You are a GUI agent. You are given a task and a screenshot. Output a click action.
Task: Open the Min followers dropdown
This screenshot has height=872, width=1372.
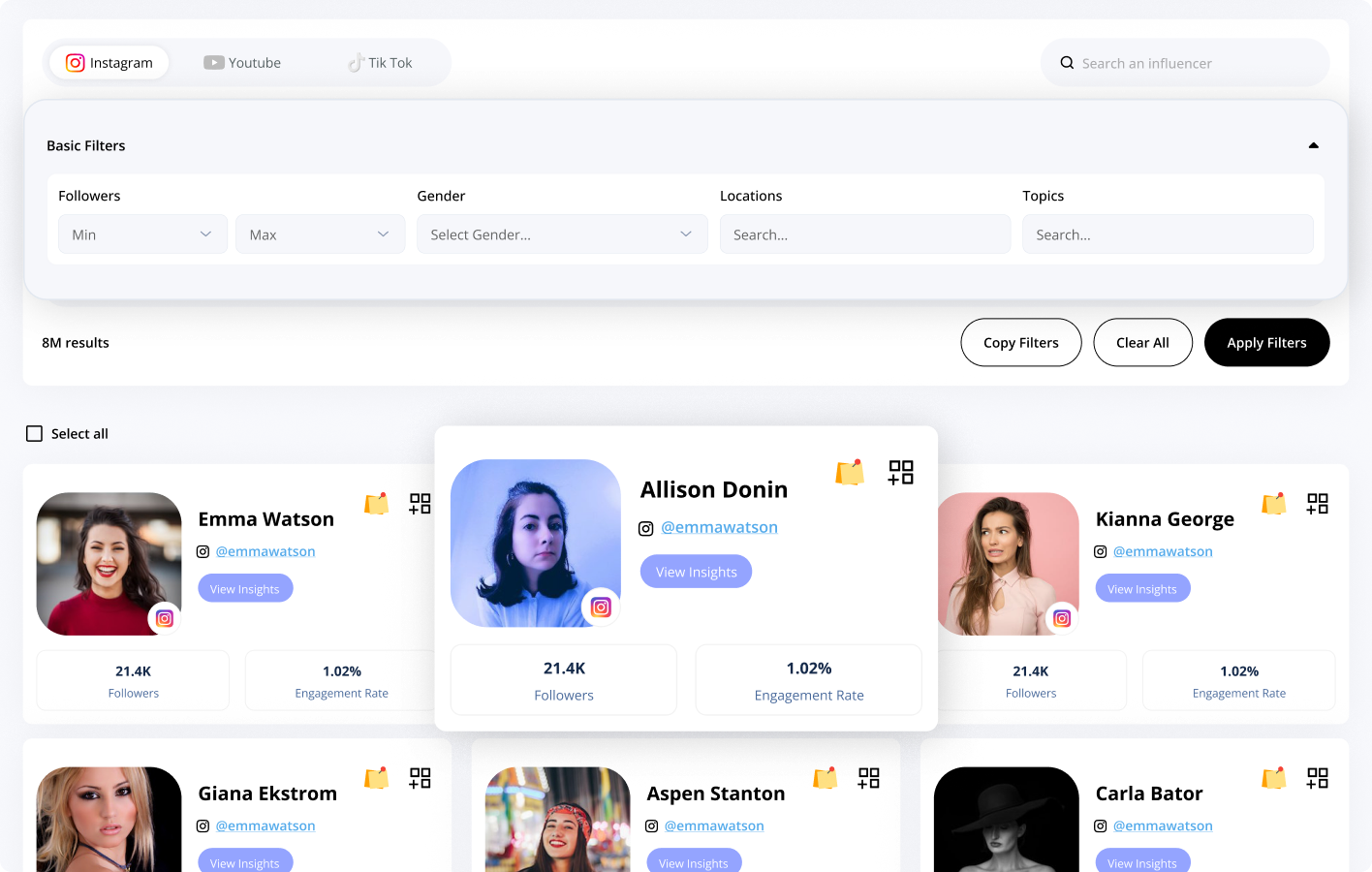pos(142,234)
